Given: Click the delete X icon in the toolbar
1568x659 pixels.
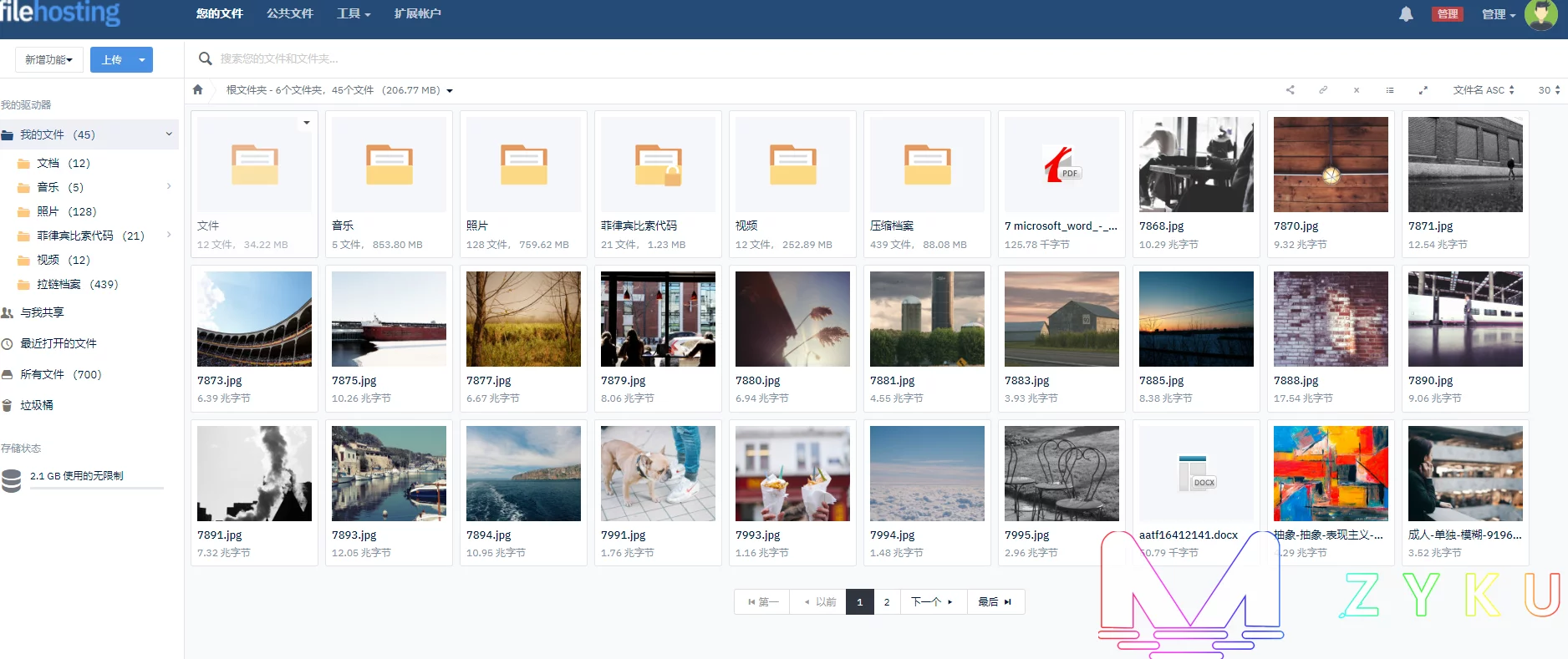Looking at the screenshot, I should pos(1357,90).
